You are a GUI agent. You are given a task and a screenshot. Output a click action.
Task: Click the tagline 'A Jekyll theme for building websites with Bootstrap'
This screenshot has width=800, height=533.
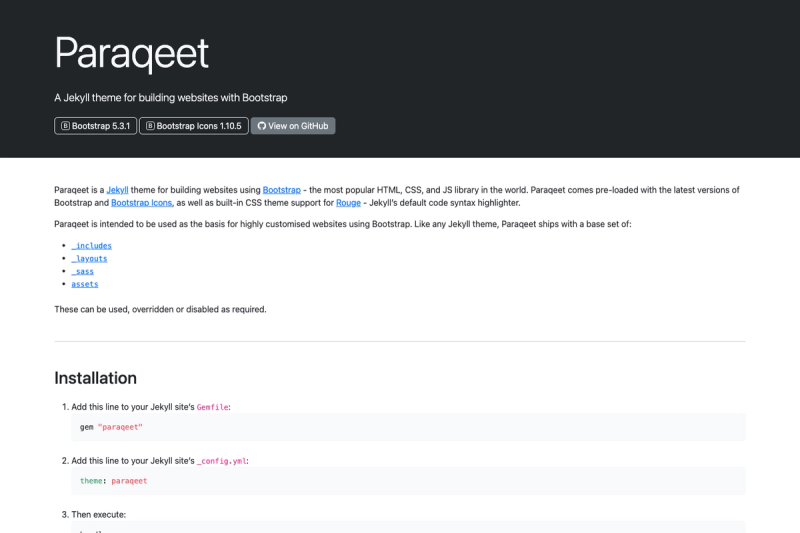coord(171,97)
